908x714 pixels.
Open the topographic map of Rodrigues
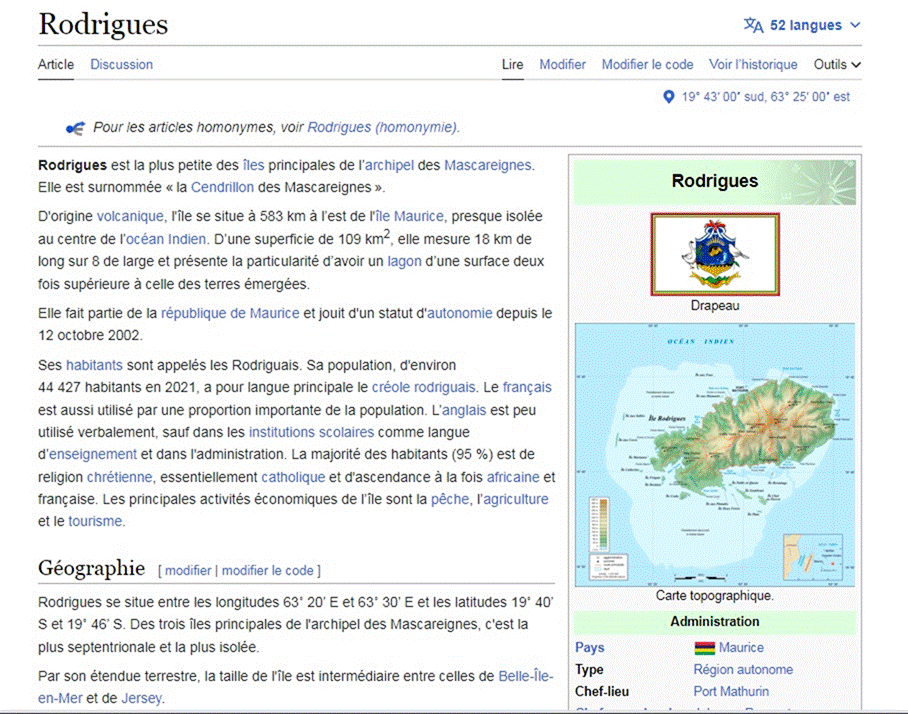coord(715,455)
